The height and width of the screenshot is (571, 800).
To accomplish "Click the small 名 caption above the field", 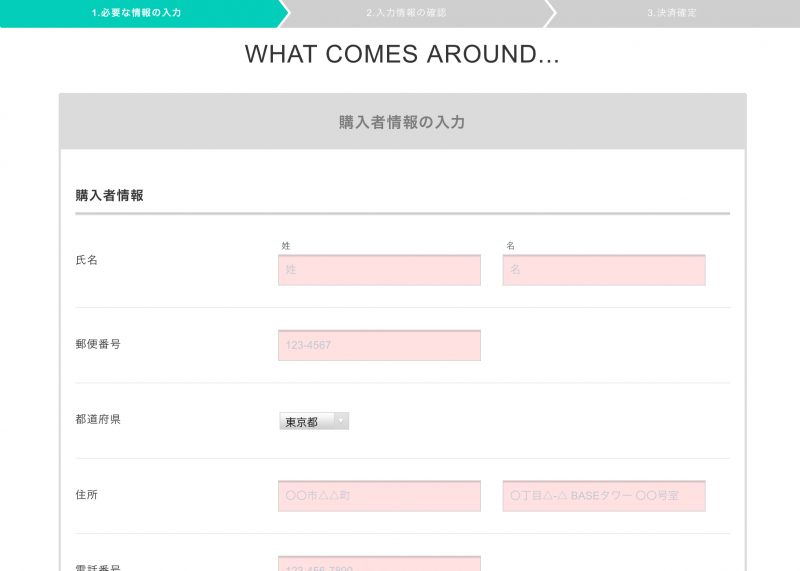I will pyautogui.click(x=510, y=245).
